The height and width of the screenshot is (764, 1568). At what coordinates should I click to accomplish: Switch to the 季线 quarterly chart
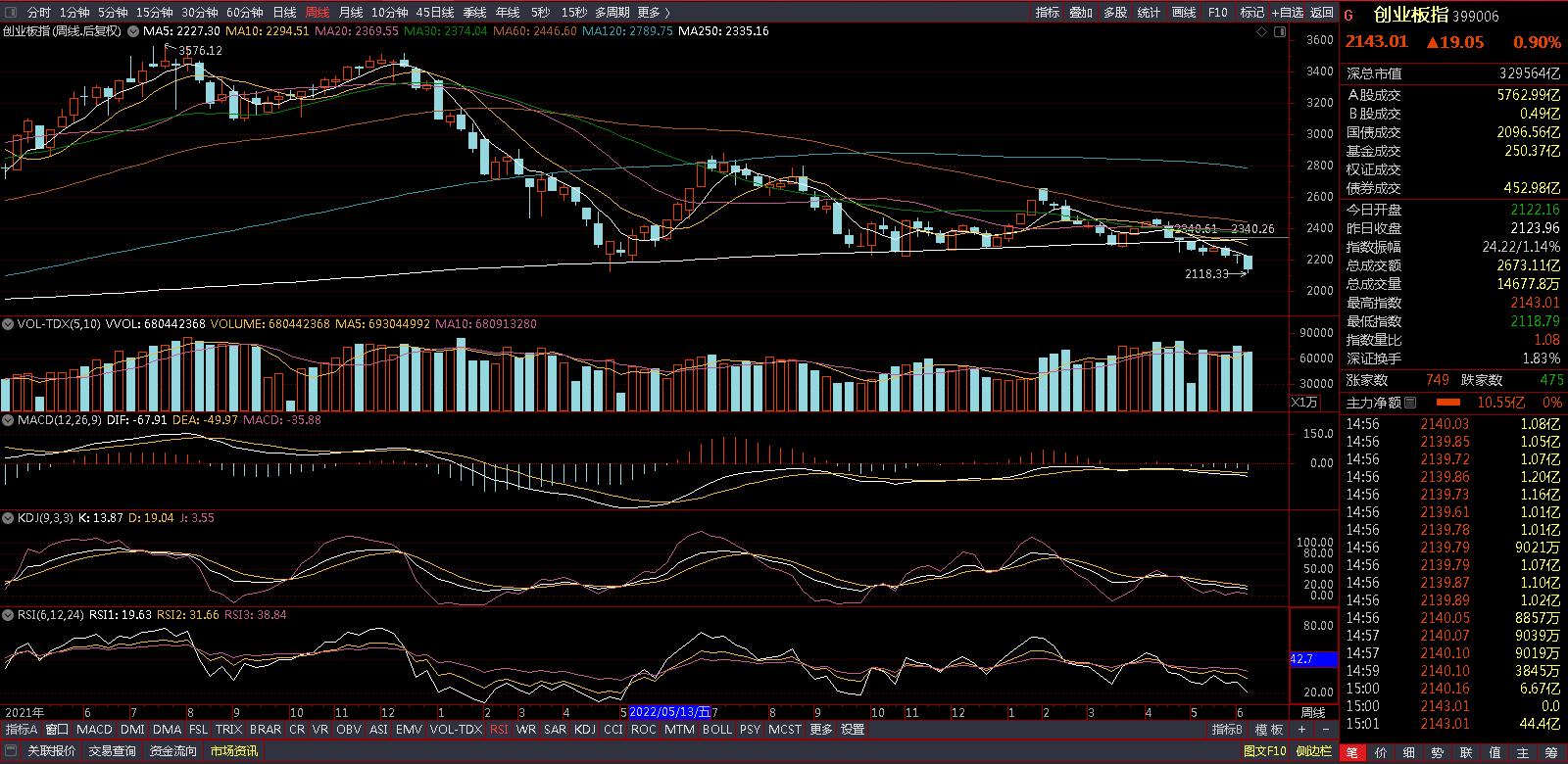[475, 13]
